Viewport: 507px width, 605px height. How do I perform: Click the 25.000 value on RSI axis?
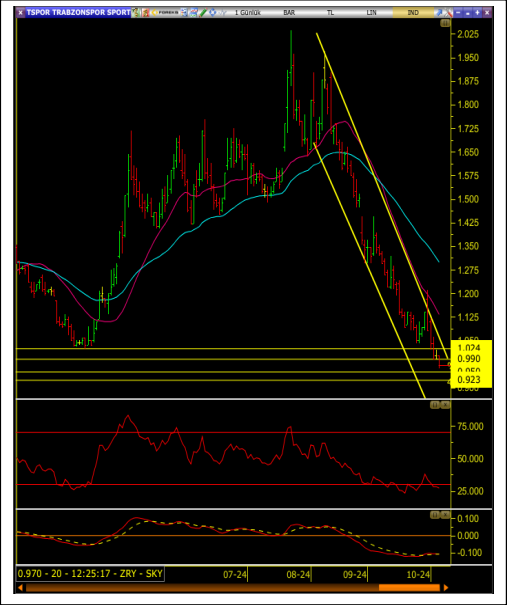(x=471, y=491)
